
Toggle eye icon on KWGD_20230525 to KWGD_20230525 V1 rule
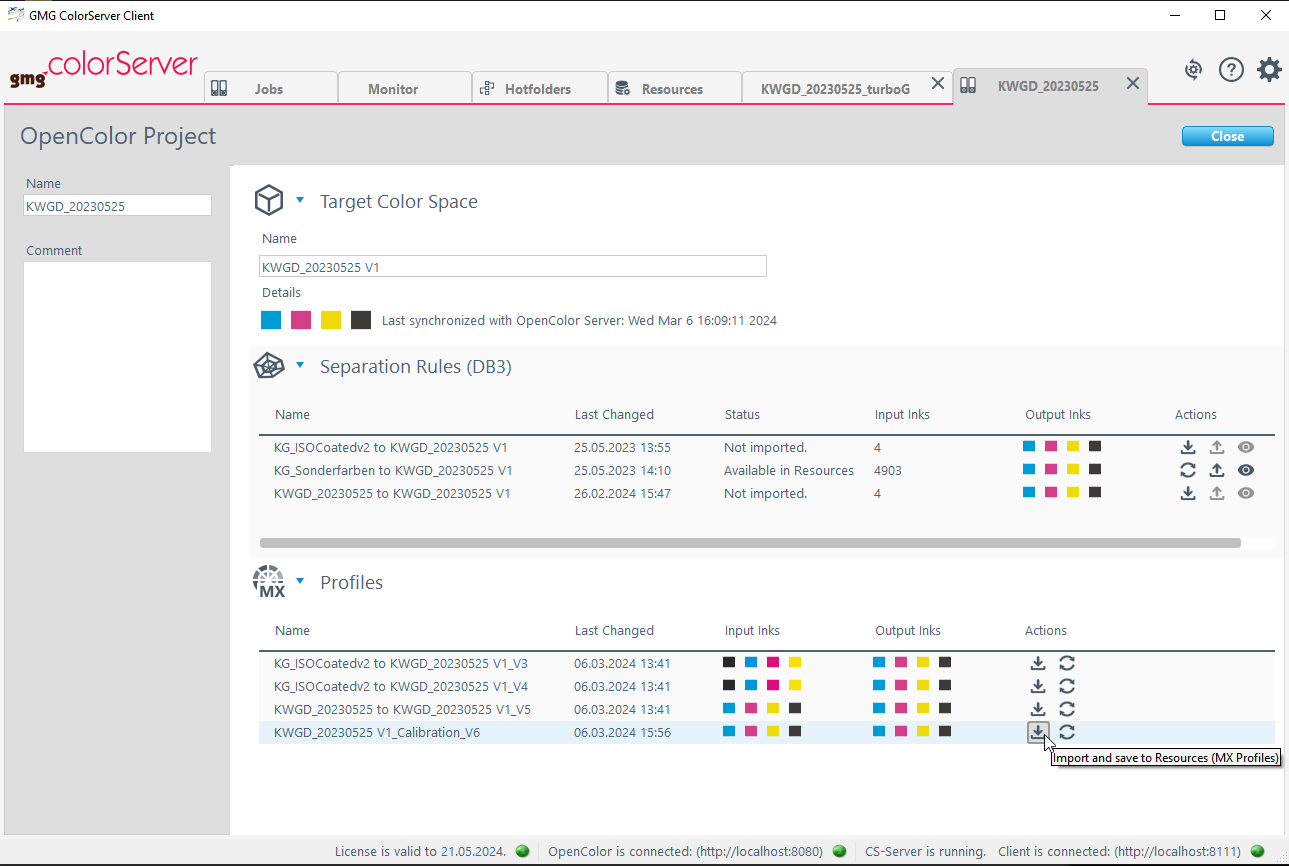click(x=1246, y=493)
